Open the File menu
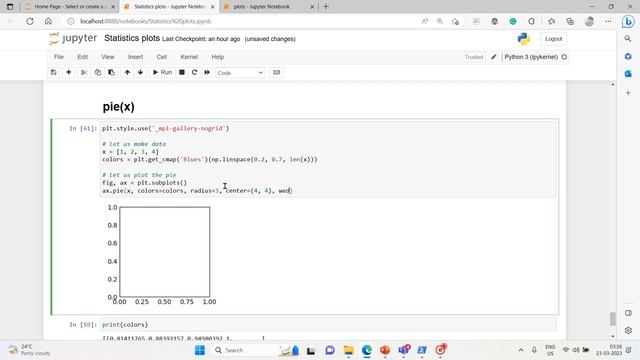This screenshot has height=360, width=640. (59, 57)
